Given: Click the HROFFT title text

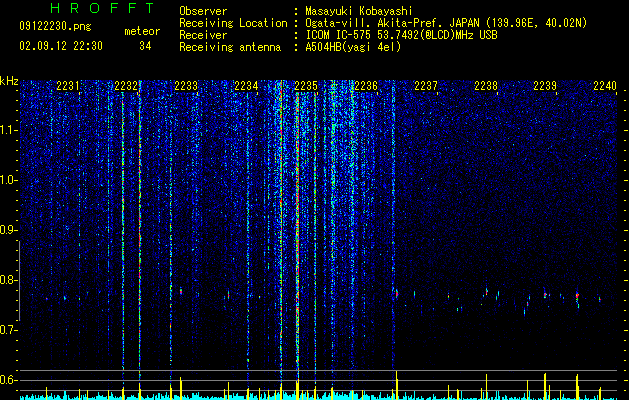Looking at the screenshot, I should [102, 8].
